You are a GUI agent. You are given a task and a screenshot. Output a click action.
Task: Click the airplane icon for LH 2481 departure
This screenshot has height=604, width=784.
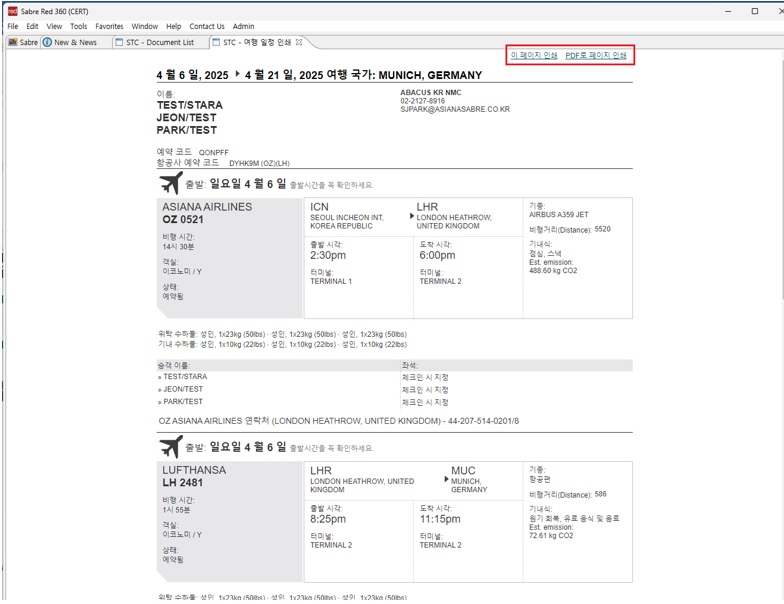click(x=171, y=446)
